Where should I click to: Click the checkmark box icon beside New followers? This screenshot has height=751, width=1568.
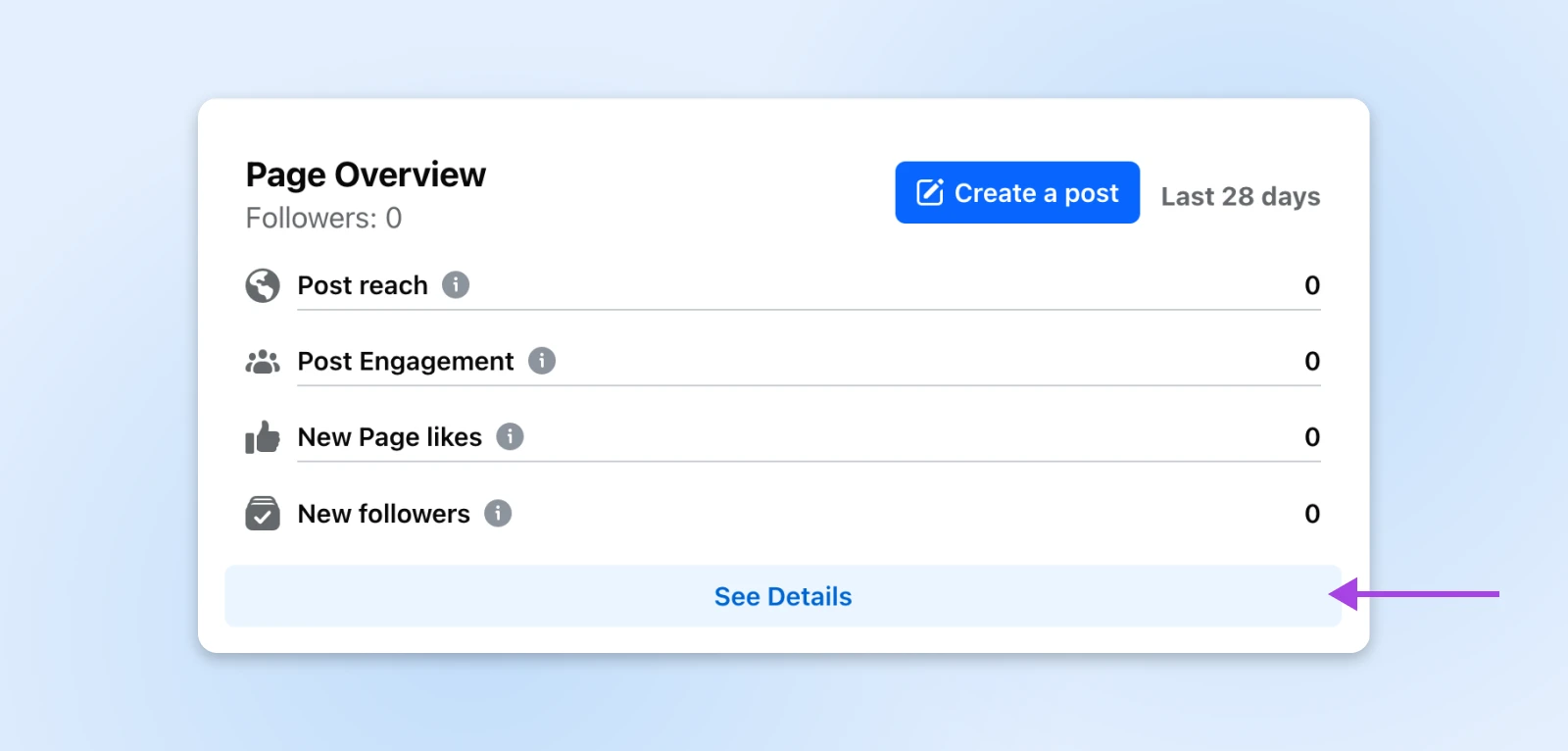click(x=263, y=513)
